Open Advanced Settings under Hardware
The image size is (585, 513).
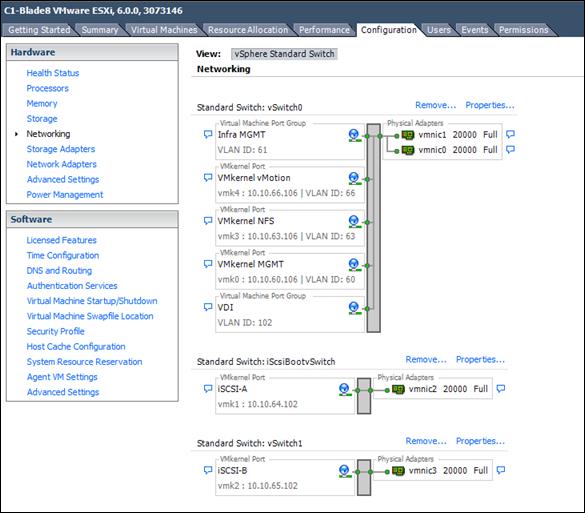[x=63, y=179]
